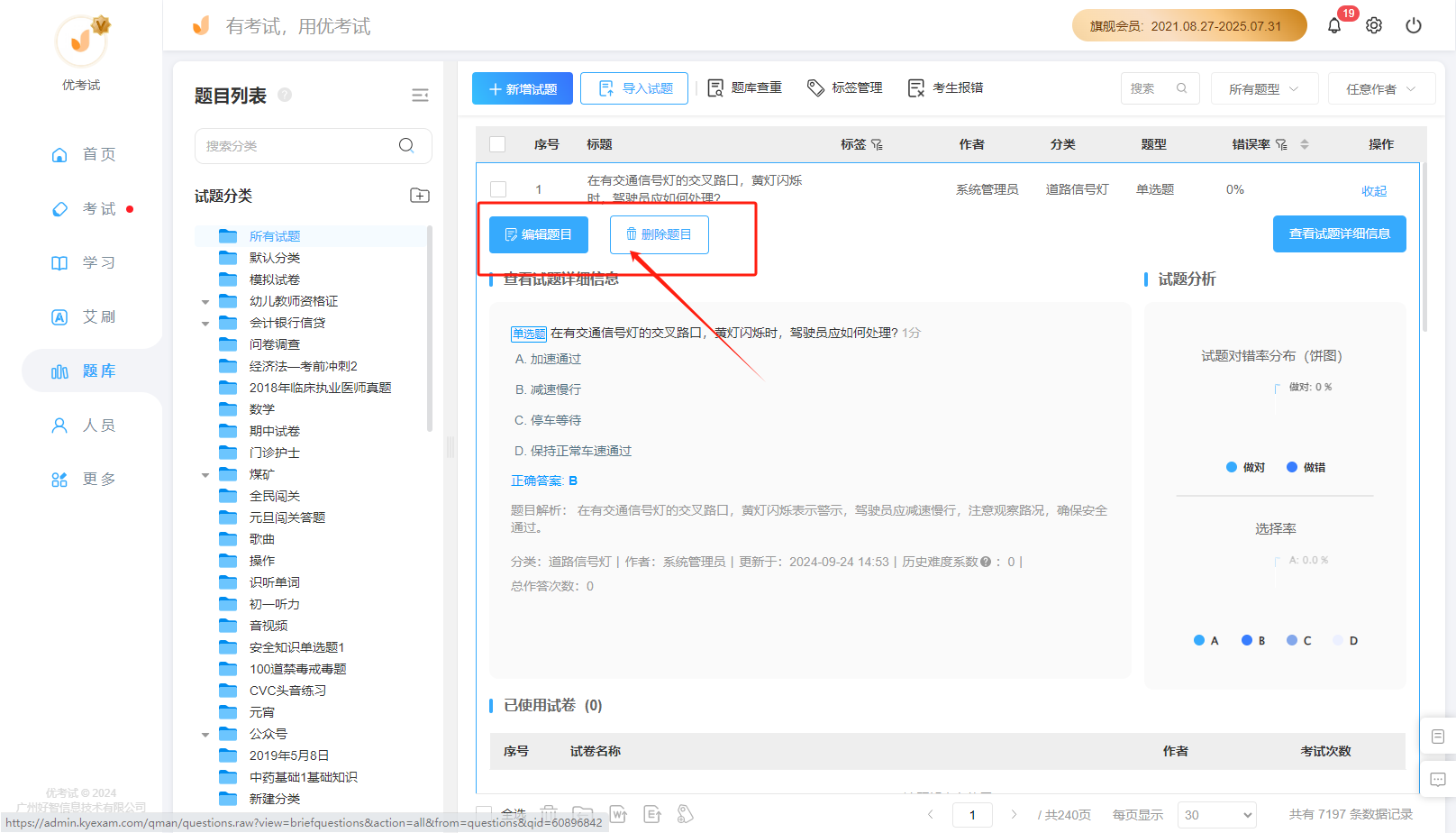Open 更多 more section in sidebar
This screenshot has height=833, width=1456.
pyautogui.click(x=83, y=479)
